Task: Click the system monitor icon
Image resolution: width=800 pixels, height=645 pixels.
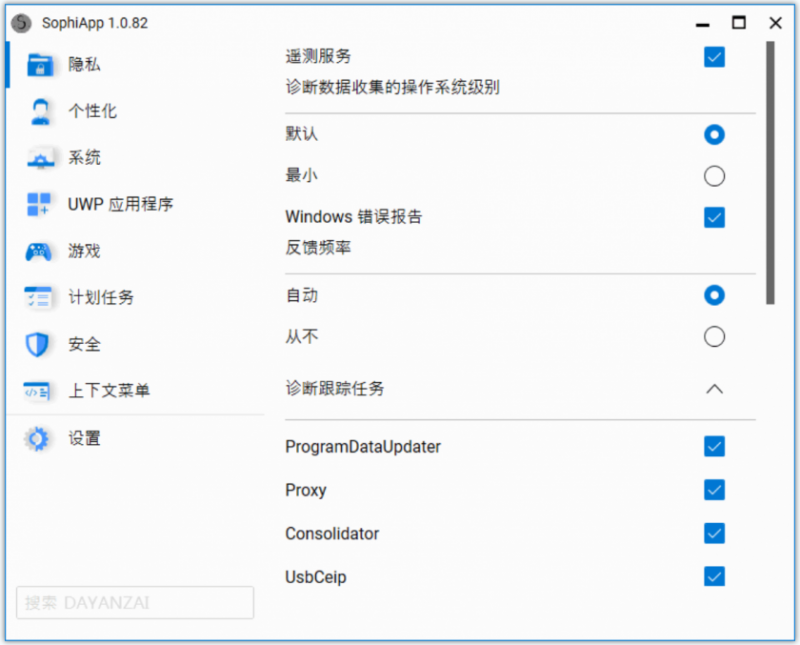Action: point(40,158)
